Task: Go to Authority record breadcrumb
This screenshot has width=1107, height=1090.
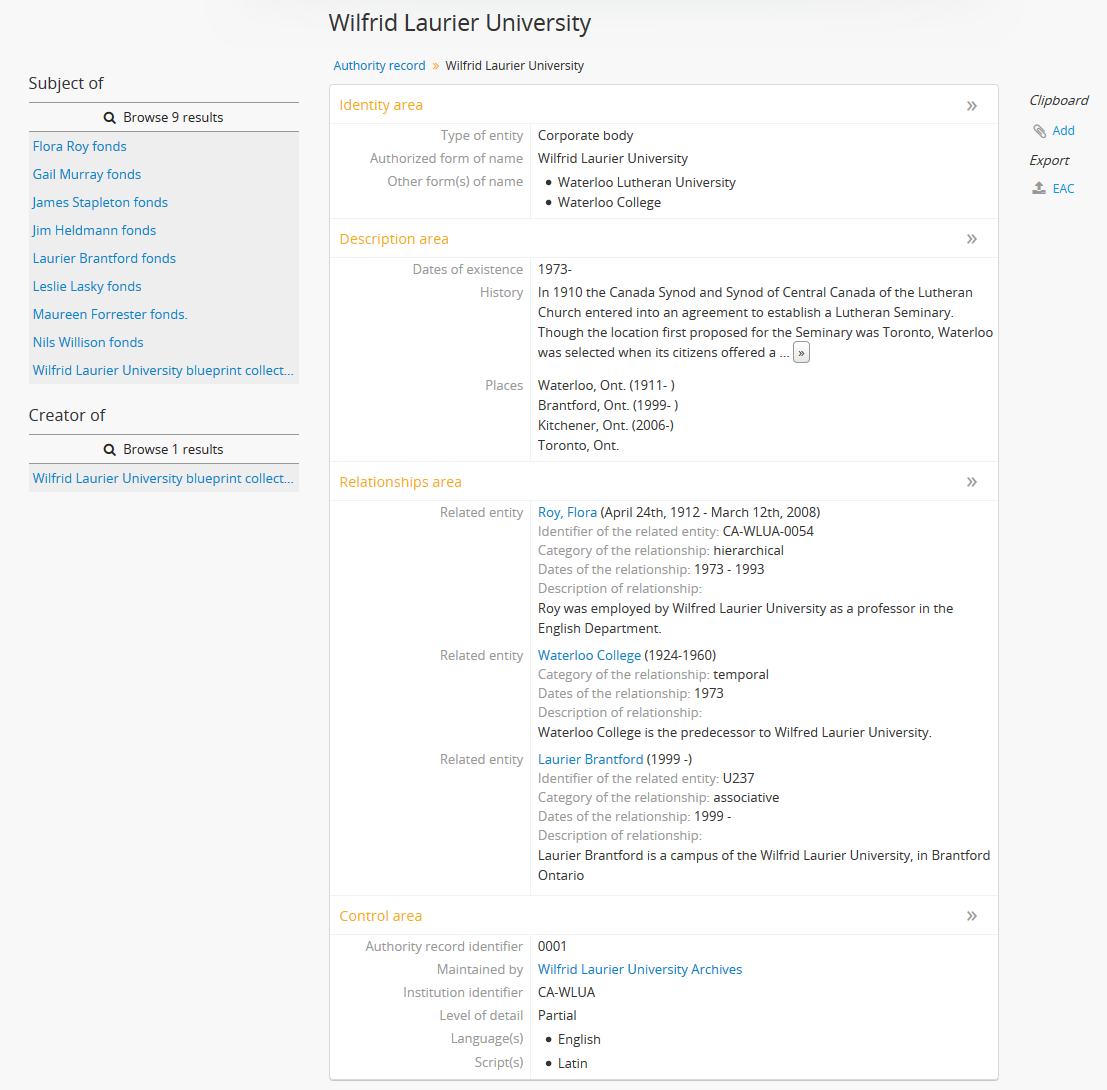Action: [379, 66]
